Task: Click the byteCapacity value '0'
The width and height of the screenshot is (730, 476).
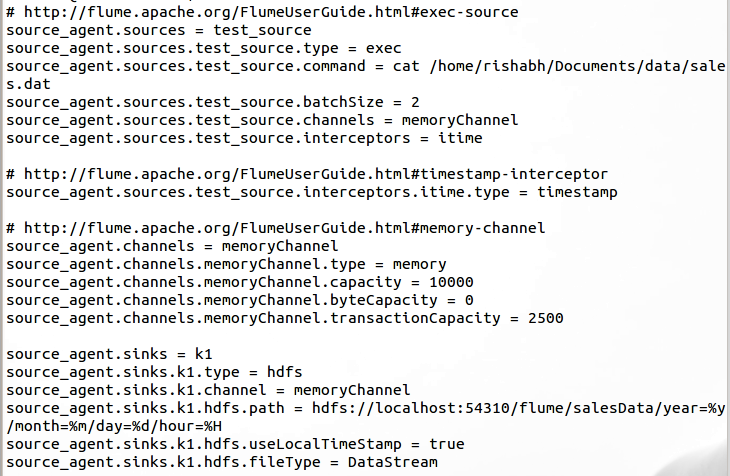Action: point(469,300)
